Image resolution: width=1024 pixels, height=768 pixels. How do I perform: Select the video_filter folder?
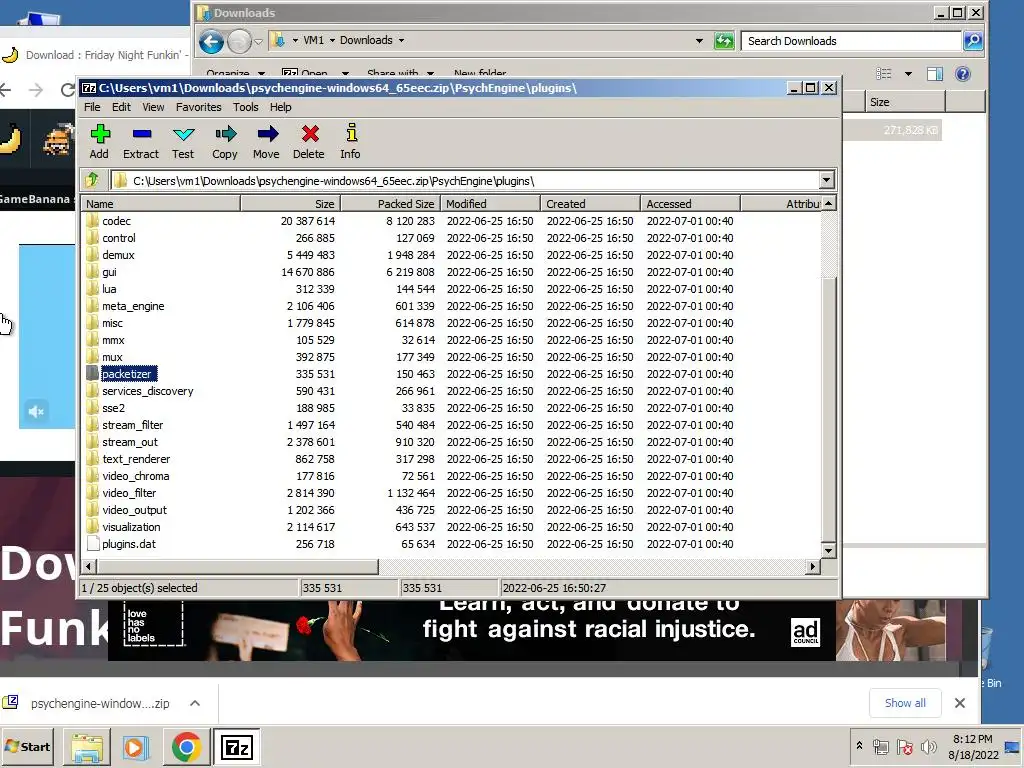[x=129, y=492]
